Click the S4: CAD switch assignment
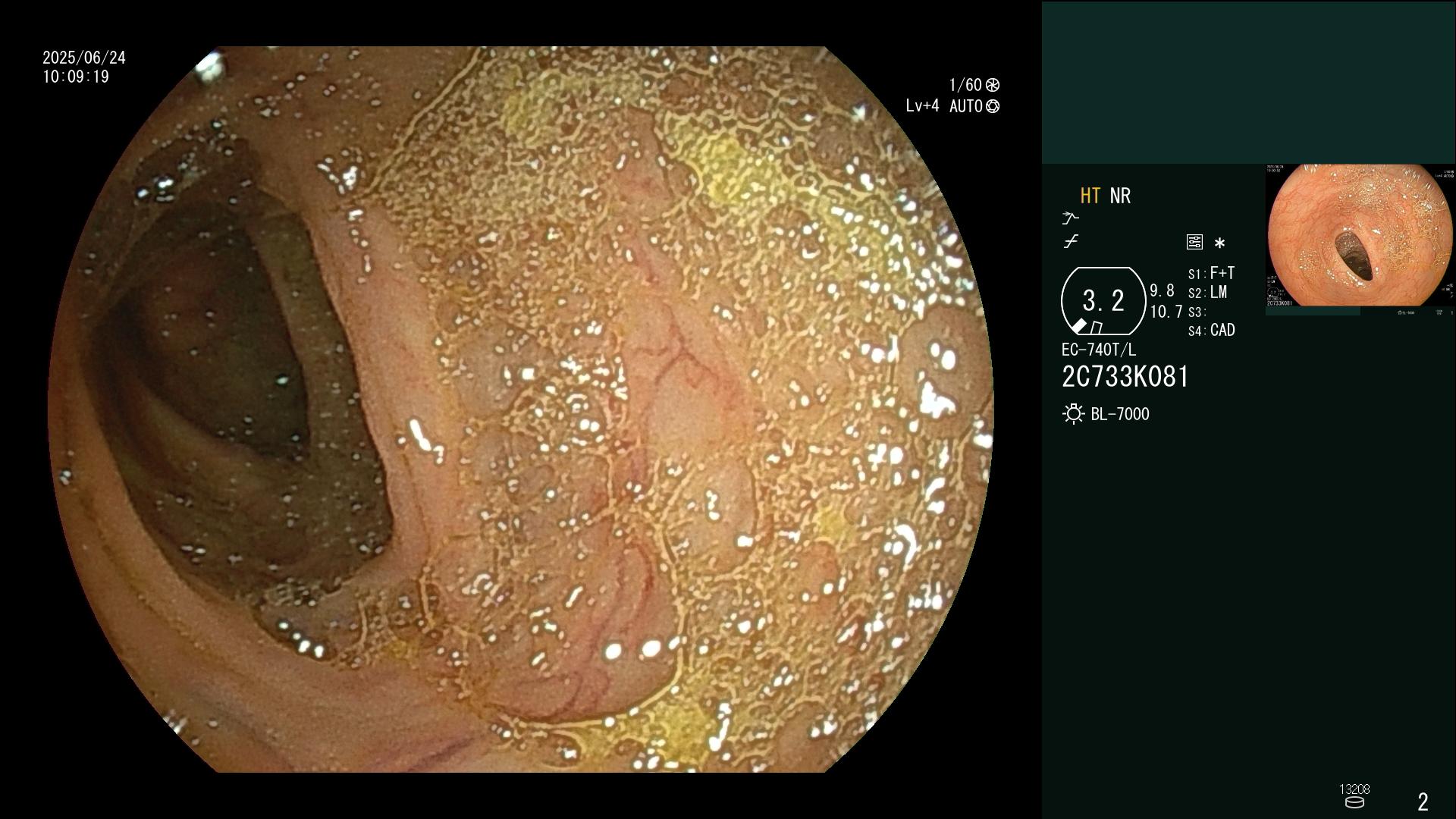 point(1212,331)
